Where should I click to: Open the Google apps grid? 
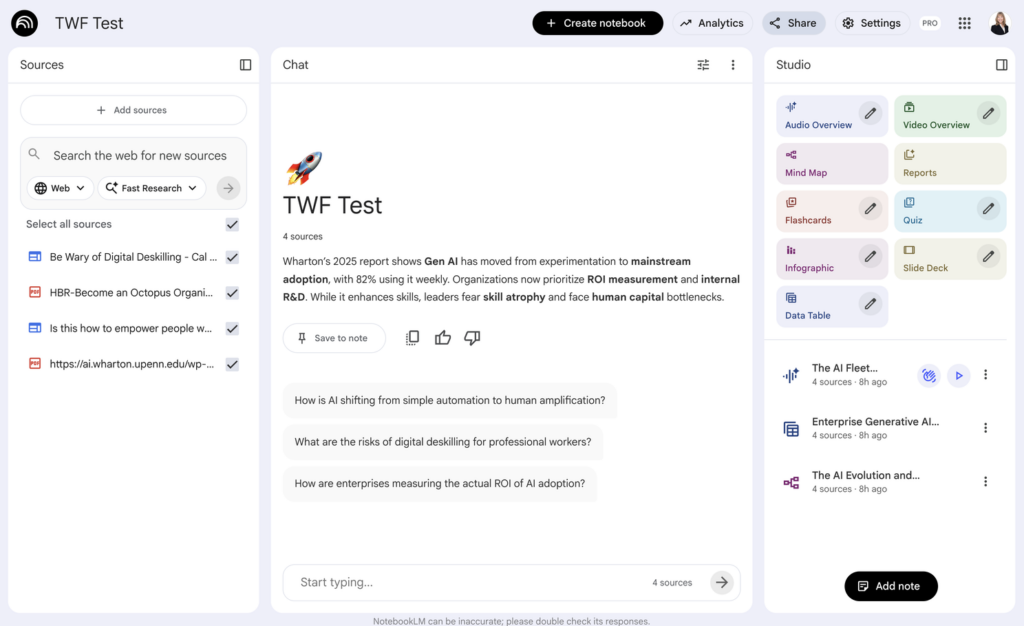pyautogui.click(x=963, y=22)
